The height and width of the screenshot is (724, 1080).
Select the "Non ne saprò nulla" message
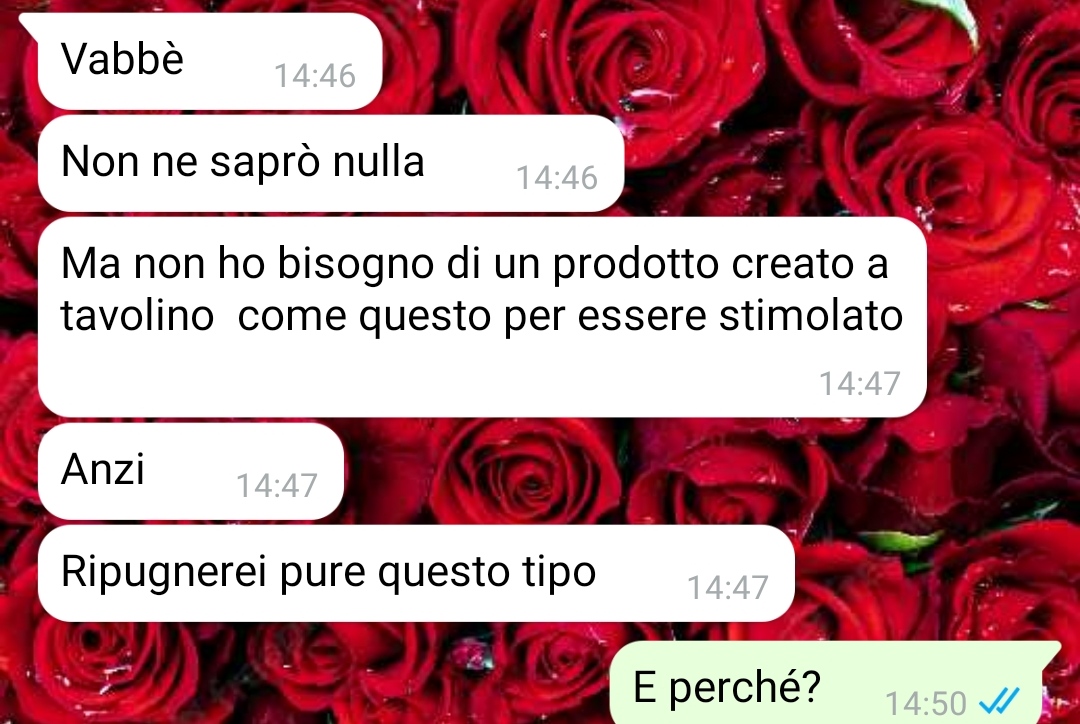click(x=331, y=163)
